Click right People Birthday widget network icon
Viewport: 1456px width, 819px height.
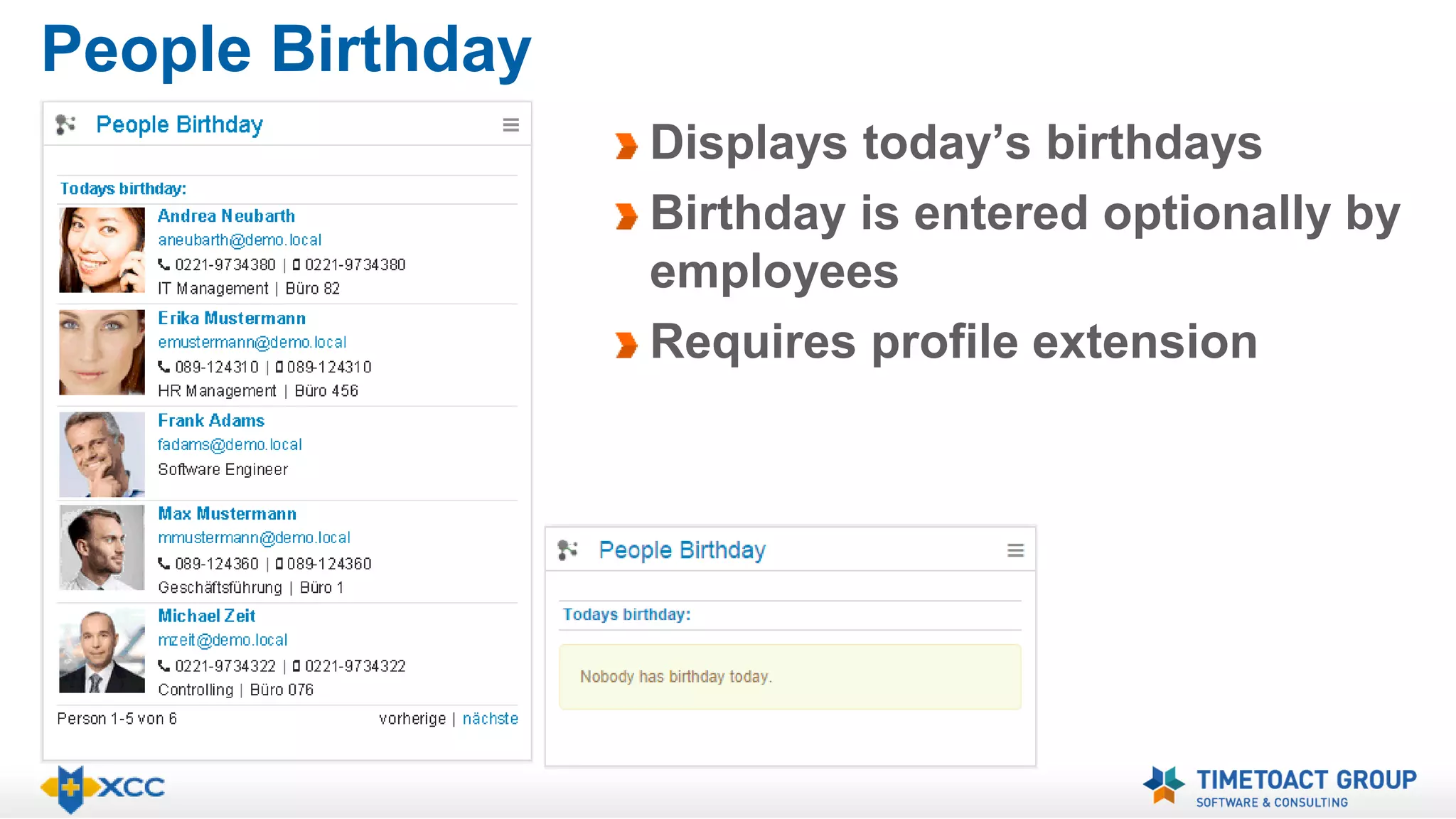click(x=568, y=550)
